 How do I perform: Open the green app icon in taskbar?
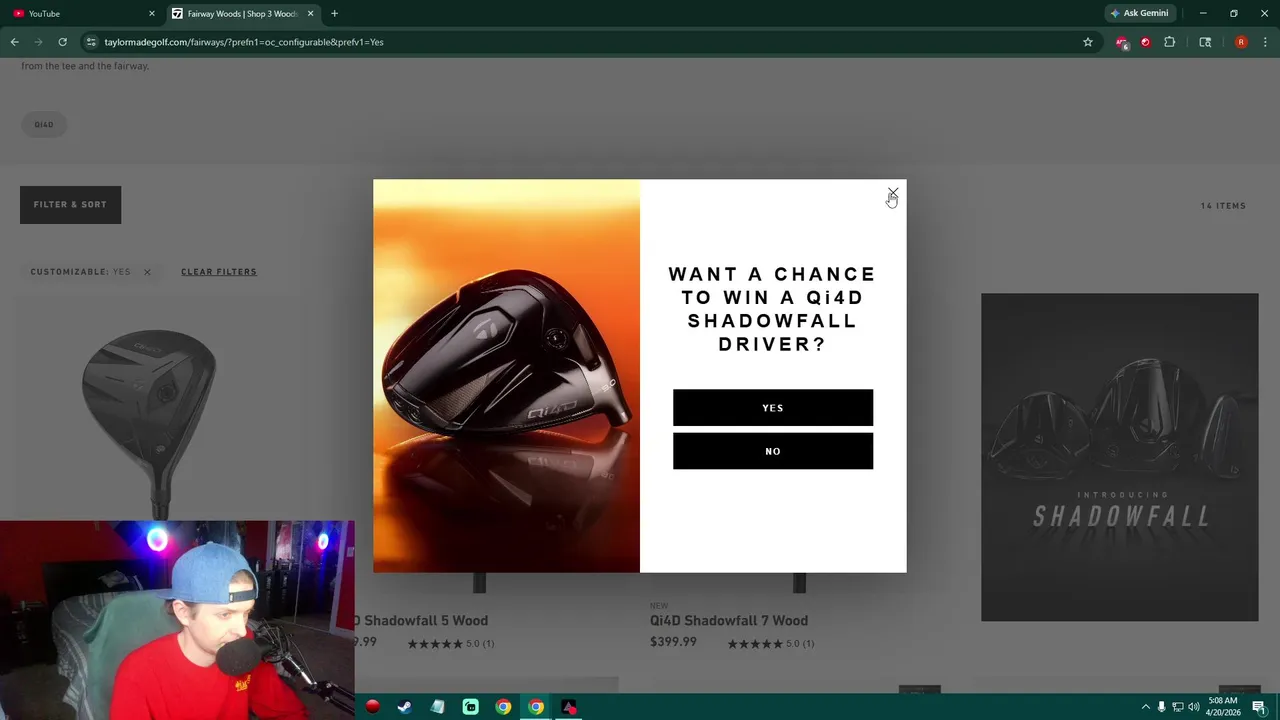point(470,707)
